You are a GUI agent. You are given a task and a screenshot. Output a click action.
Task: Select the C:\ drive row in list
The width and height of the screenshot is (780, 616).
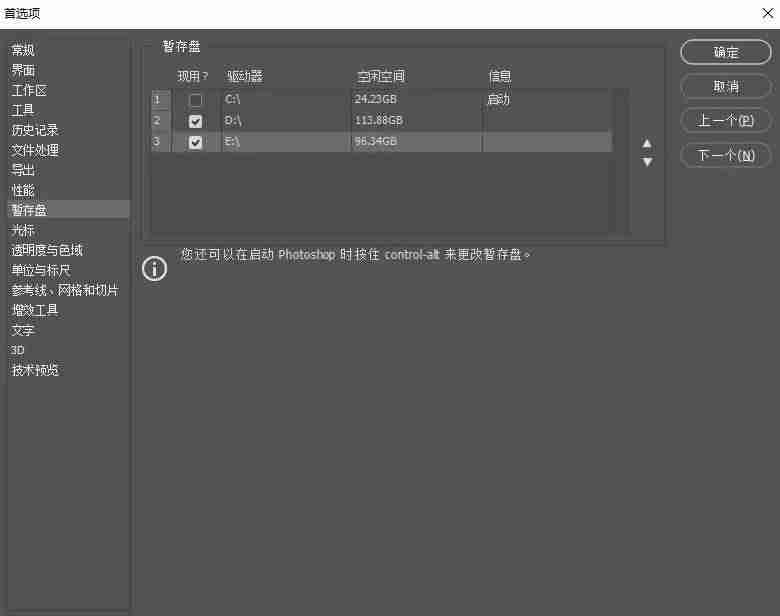point(382,100)
